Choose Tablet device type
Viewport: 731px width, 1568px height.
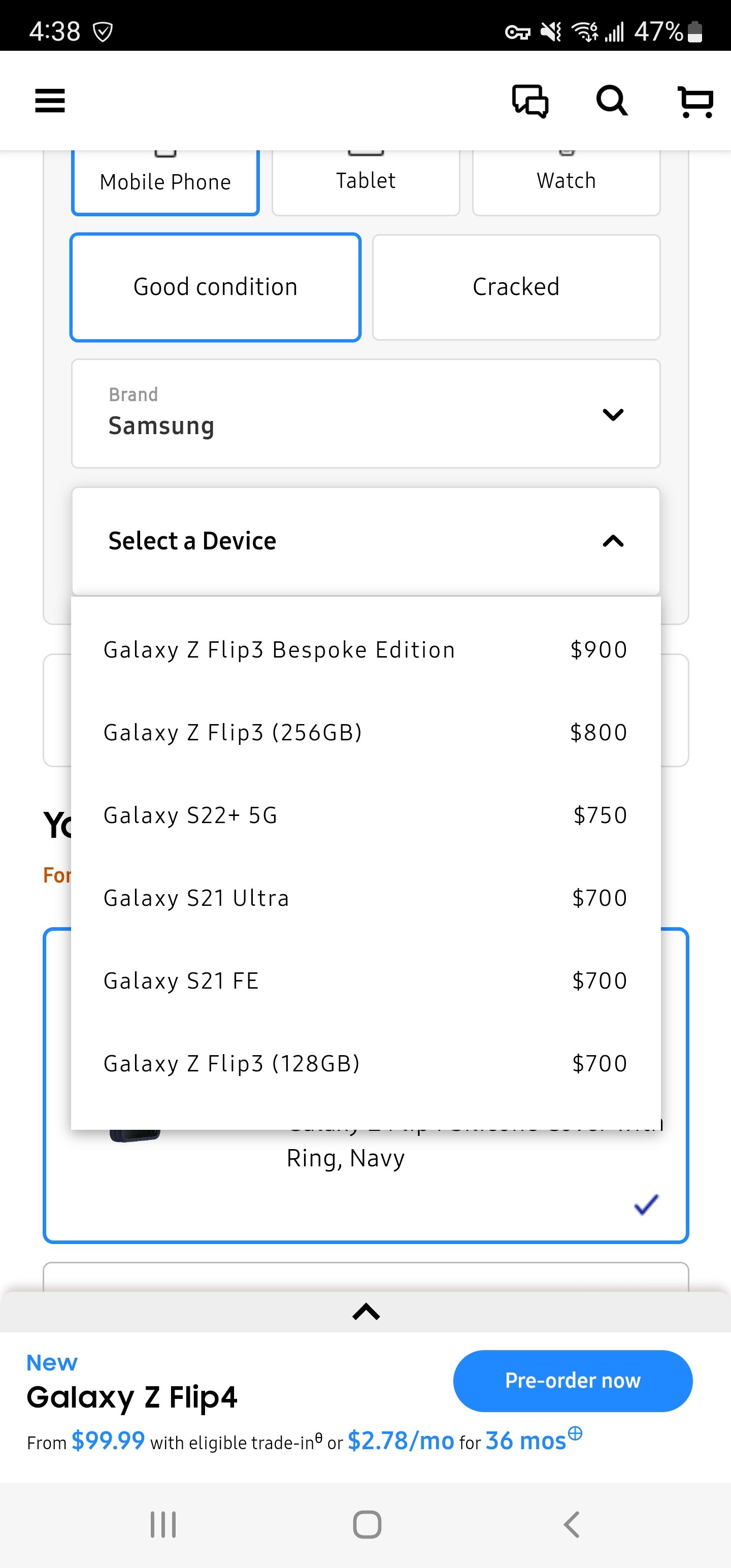(366, 181)
